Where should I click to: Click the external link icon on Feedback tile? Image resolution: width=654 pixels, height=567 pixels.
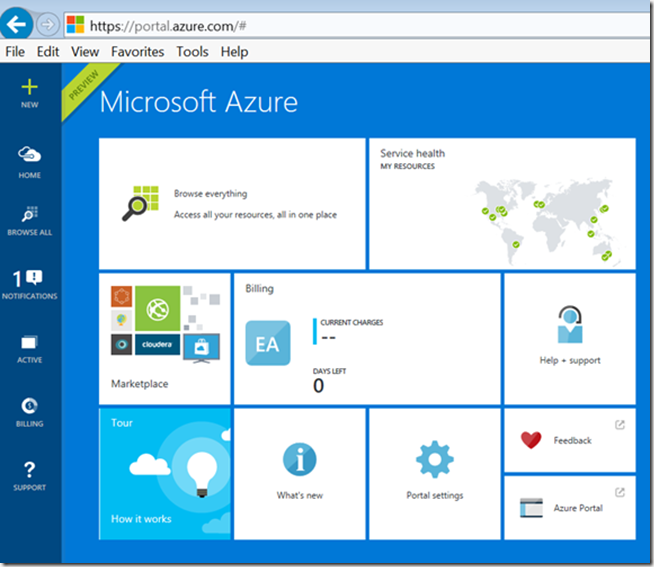point(620,425)
